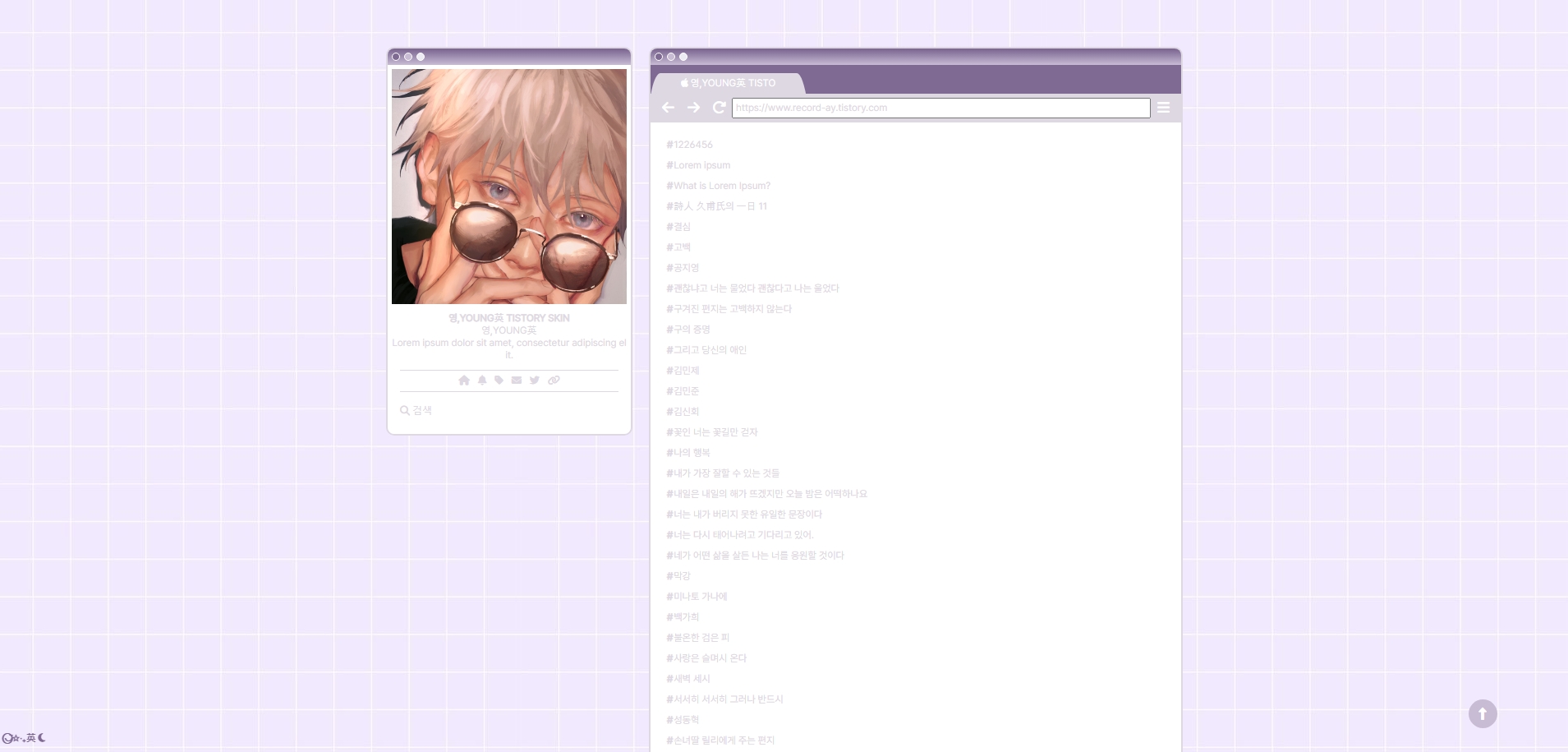Click the scroll-to-top arrow button
The width and height of the screenshot is (1568, 752).
click(1483, 713)
